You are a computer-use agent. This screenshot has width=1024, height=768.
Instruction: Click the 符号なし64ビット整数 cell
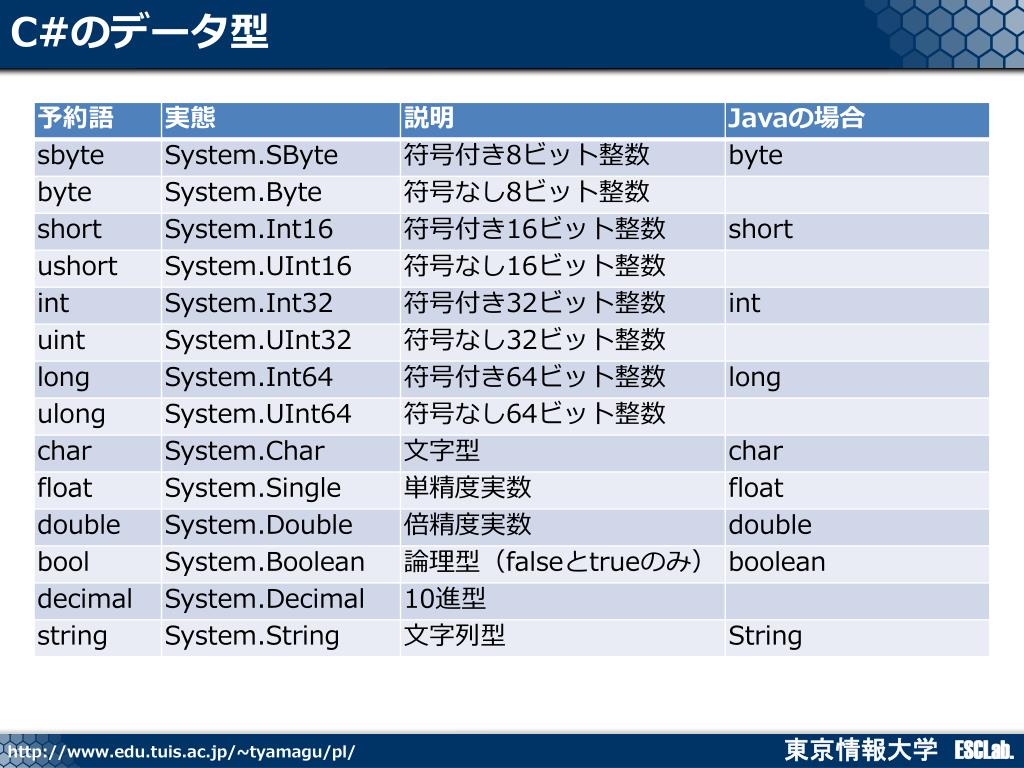coord(562,415)
